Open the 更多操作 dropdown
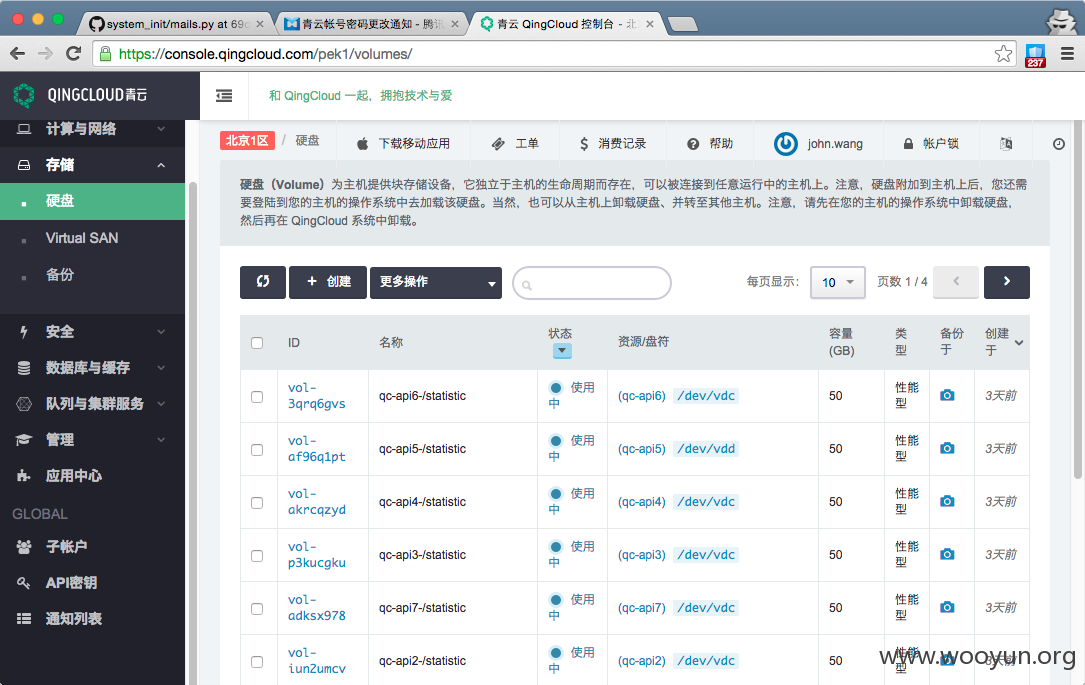 pyautogui.click(x=436, y=282)
